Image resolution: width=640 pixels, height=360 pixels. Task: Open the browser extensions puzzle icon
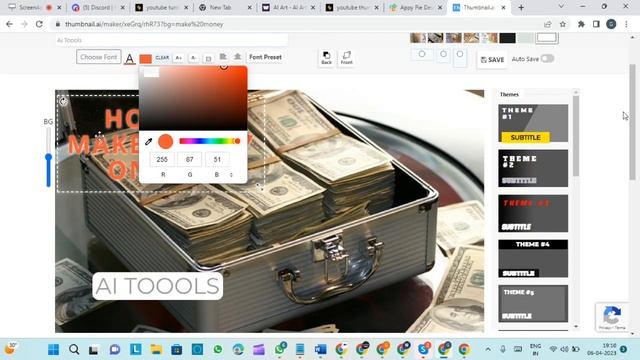coord(581,24)
